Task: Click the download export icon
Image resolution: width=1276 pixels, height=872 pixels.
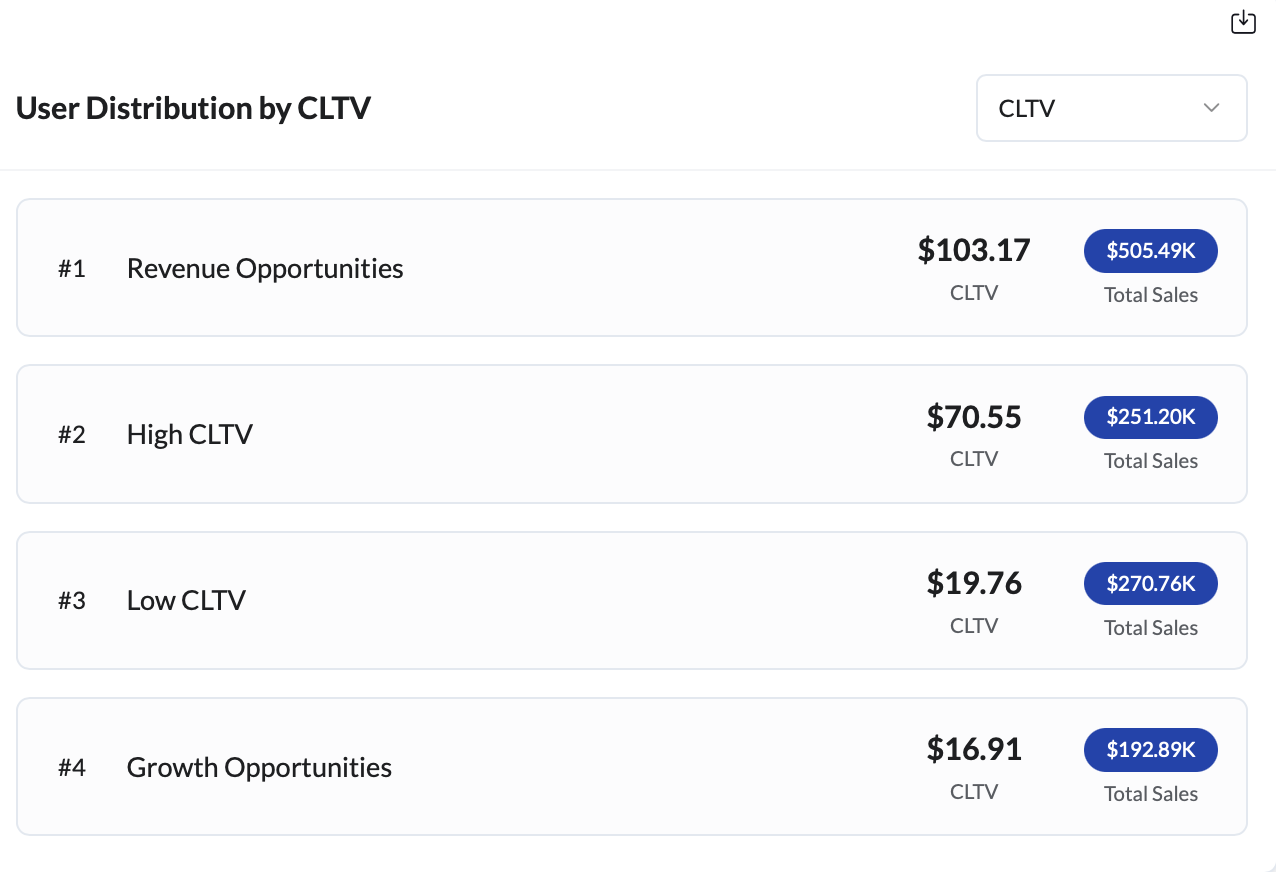Action: pyautogui.click(x=1243, y=22)
